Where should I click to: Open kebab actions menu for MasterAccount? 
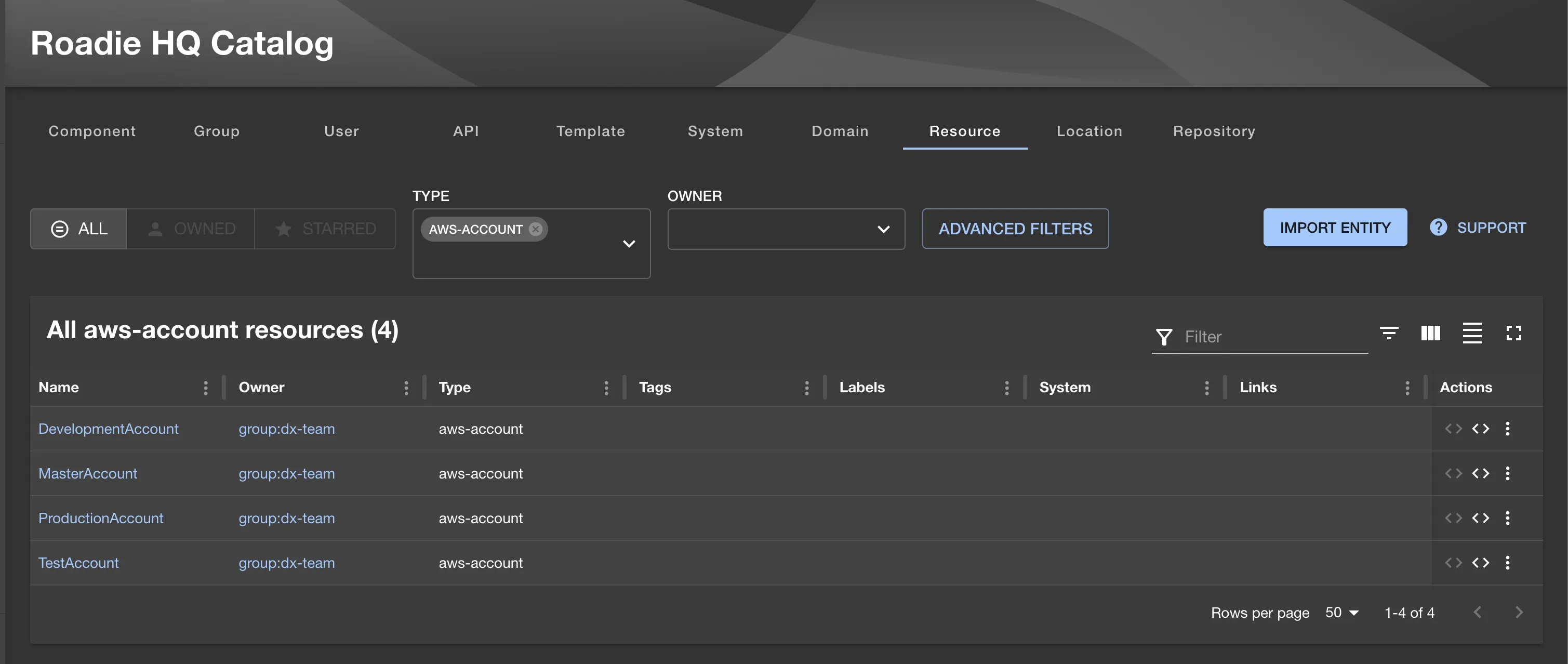1508,473
